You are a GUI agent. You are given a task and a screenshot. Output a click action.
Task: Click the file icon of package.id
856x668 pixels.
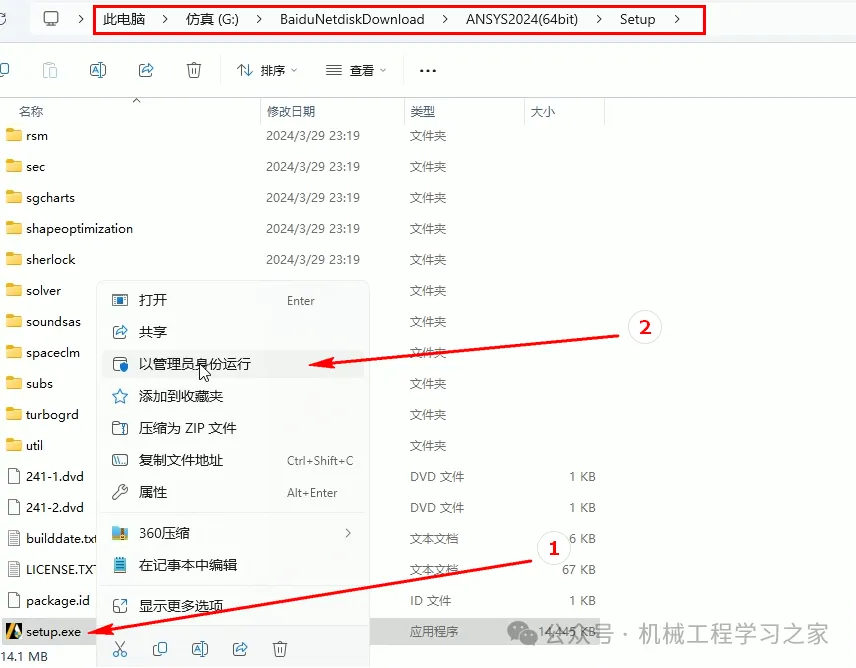pos(14,600)
